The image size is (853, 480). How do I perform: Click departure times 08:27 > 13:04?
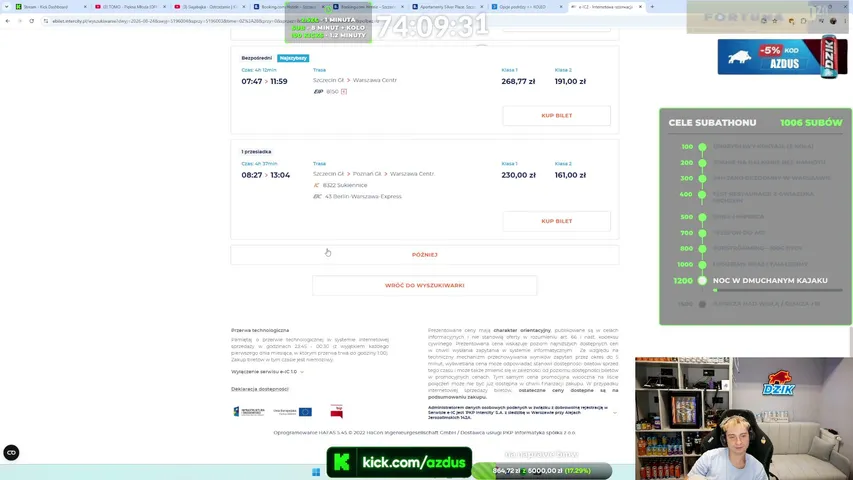click(x=265, y=175)
